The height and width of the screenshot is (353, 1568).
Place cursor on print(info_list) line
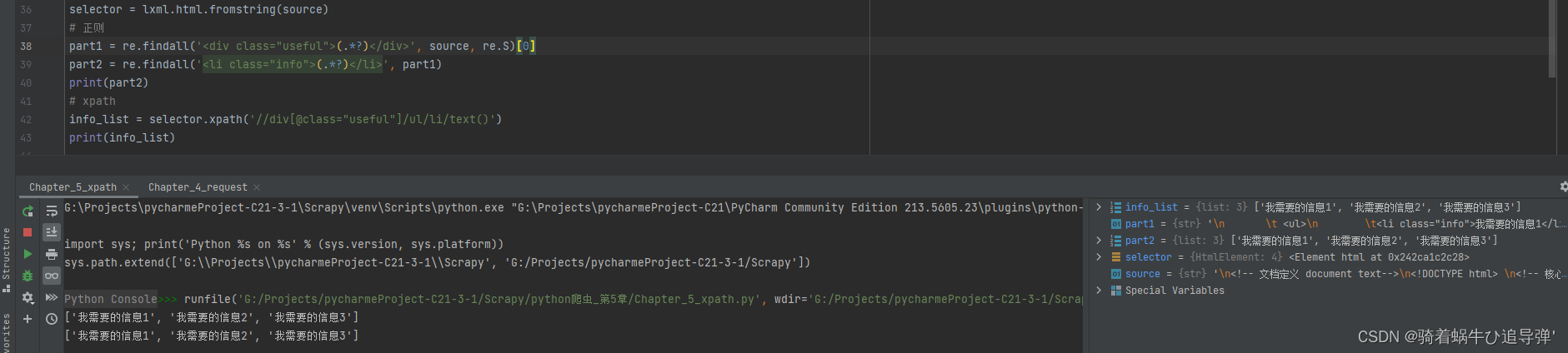122,138
